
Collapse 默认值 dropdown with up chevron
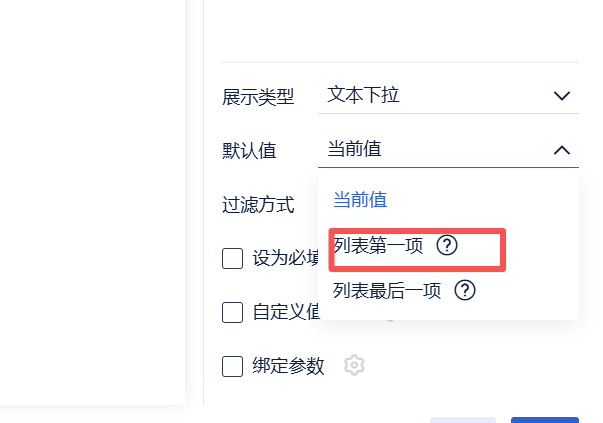coord(561,150)
